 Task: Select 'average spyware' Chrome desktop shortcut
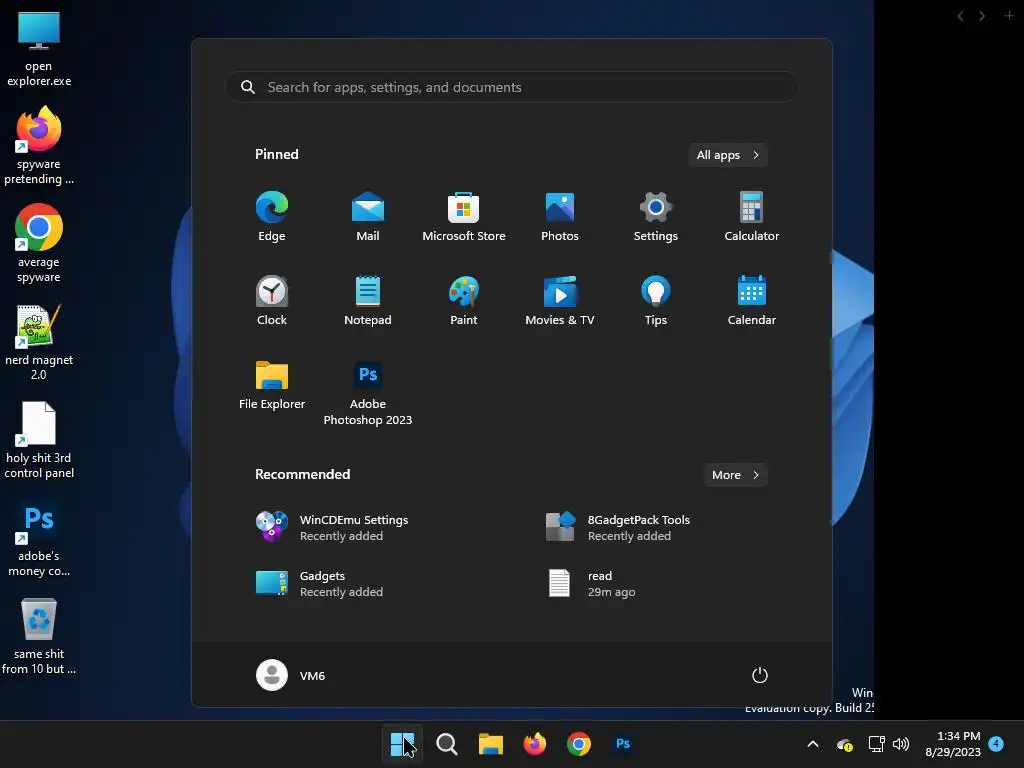(x=39, y=244)
